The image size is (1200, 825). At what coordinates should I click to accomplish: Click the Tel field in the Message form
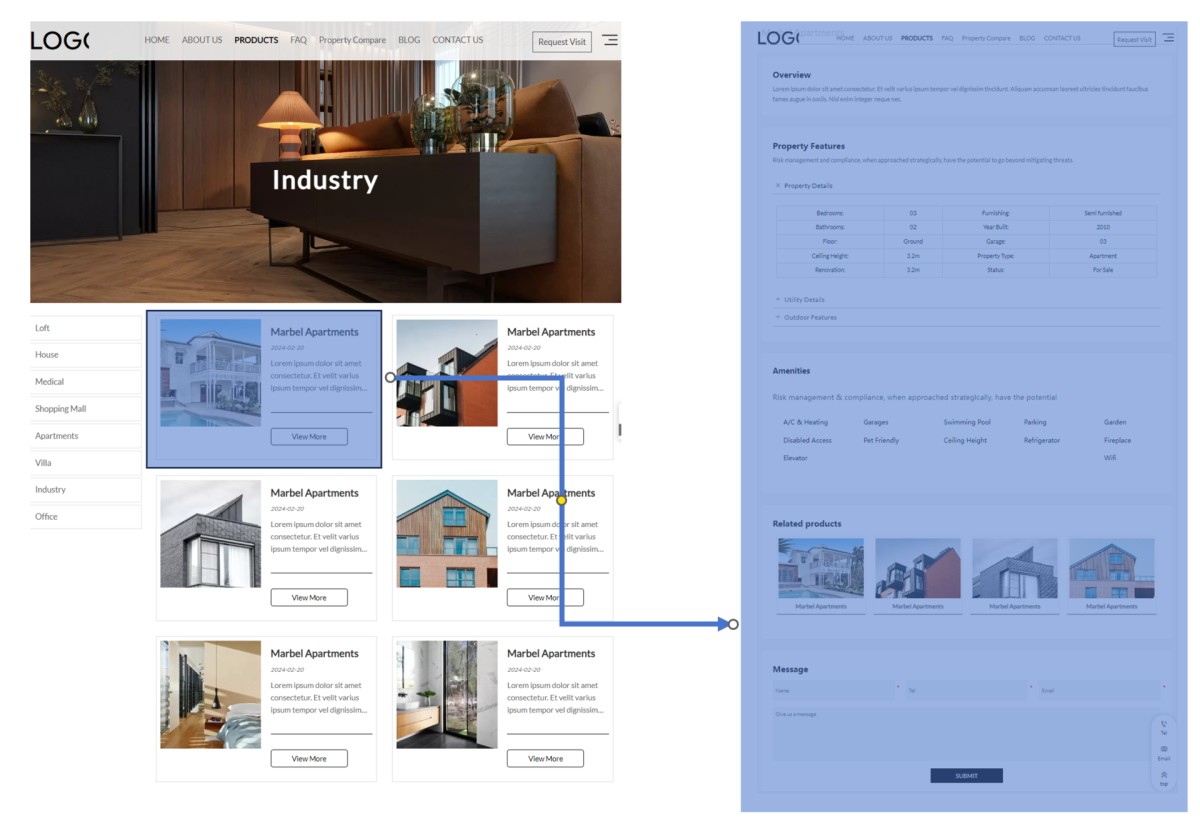pos(967,690)
